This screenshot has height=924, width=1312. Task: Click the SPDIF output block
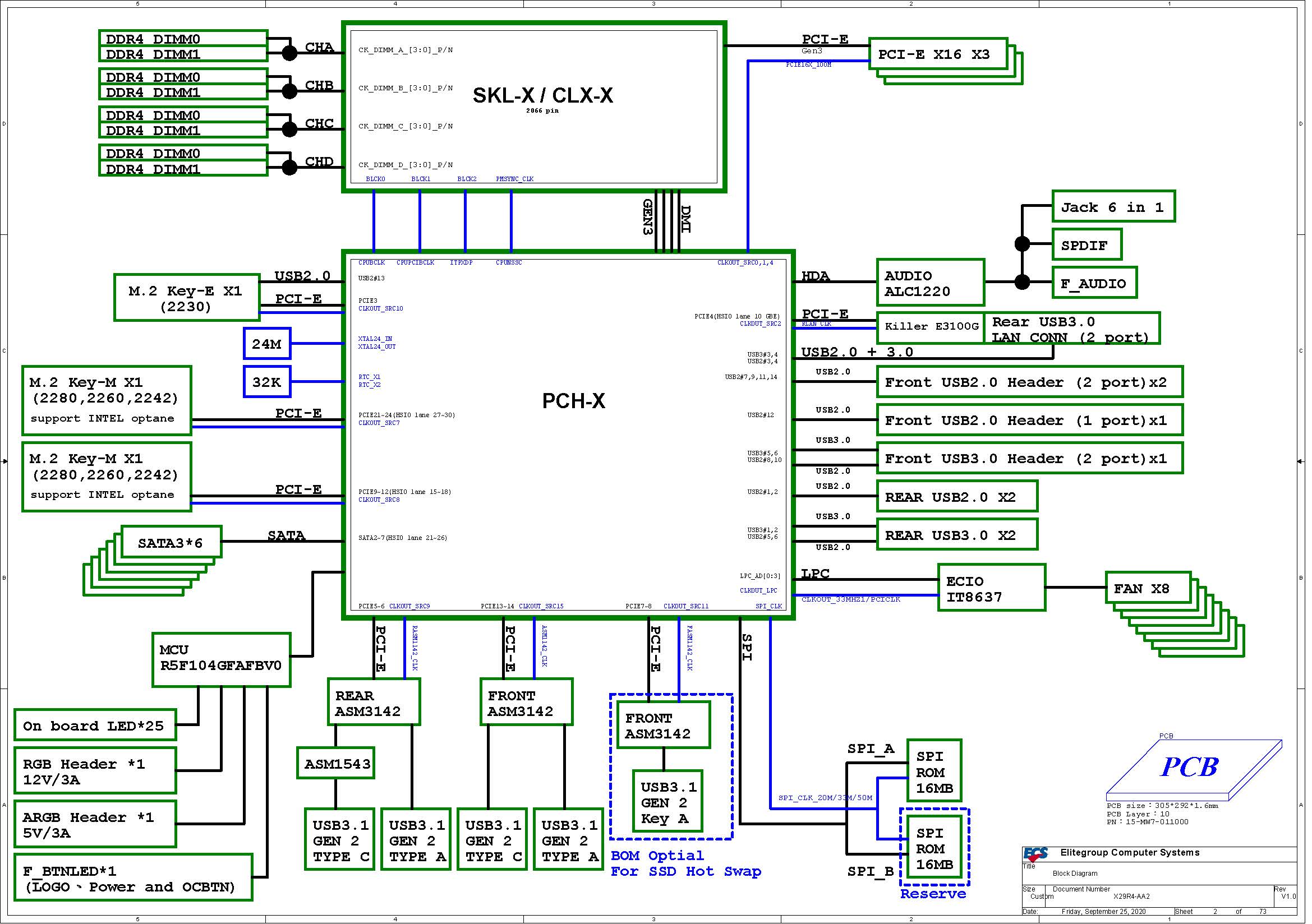pyautogui.click(x=1087, y=245)
